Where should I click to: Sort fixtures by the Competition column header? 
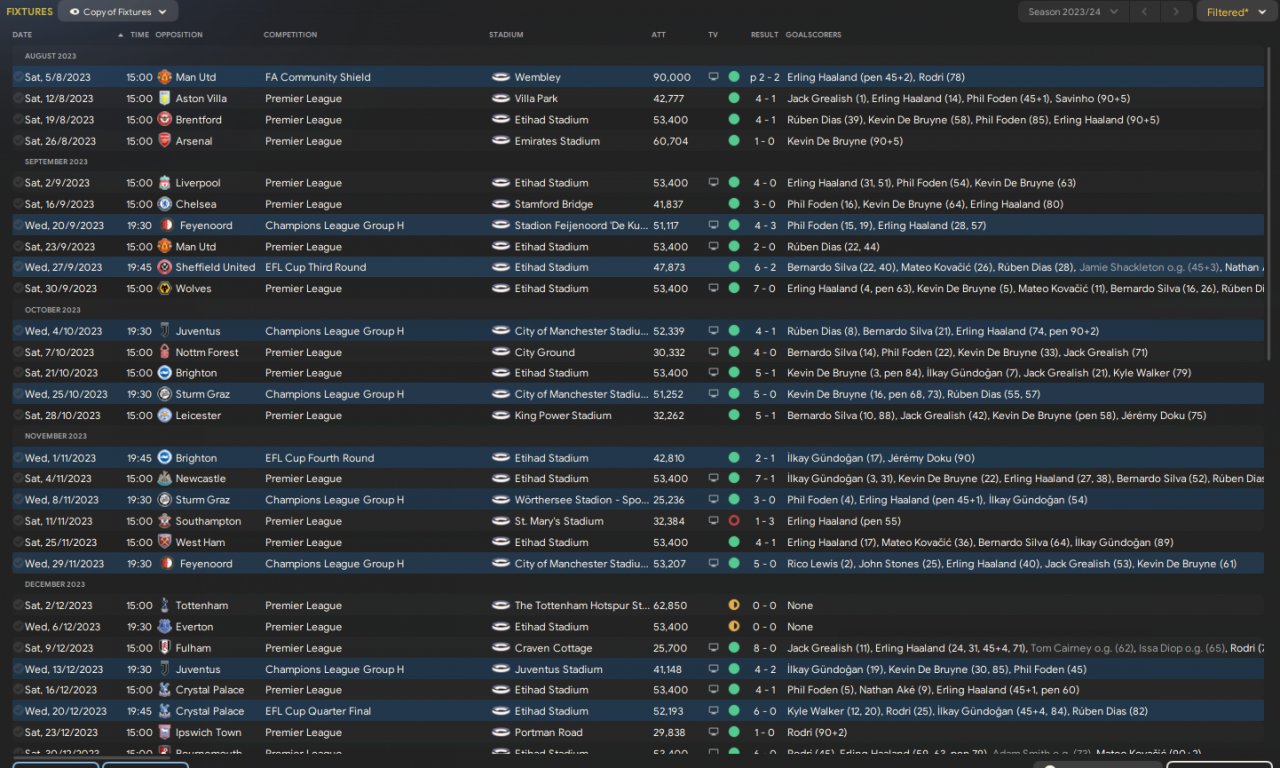[290, 35]
